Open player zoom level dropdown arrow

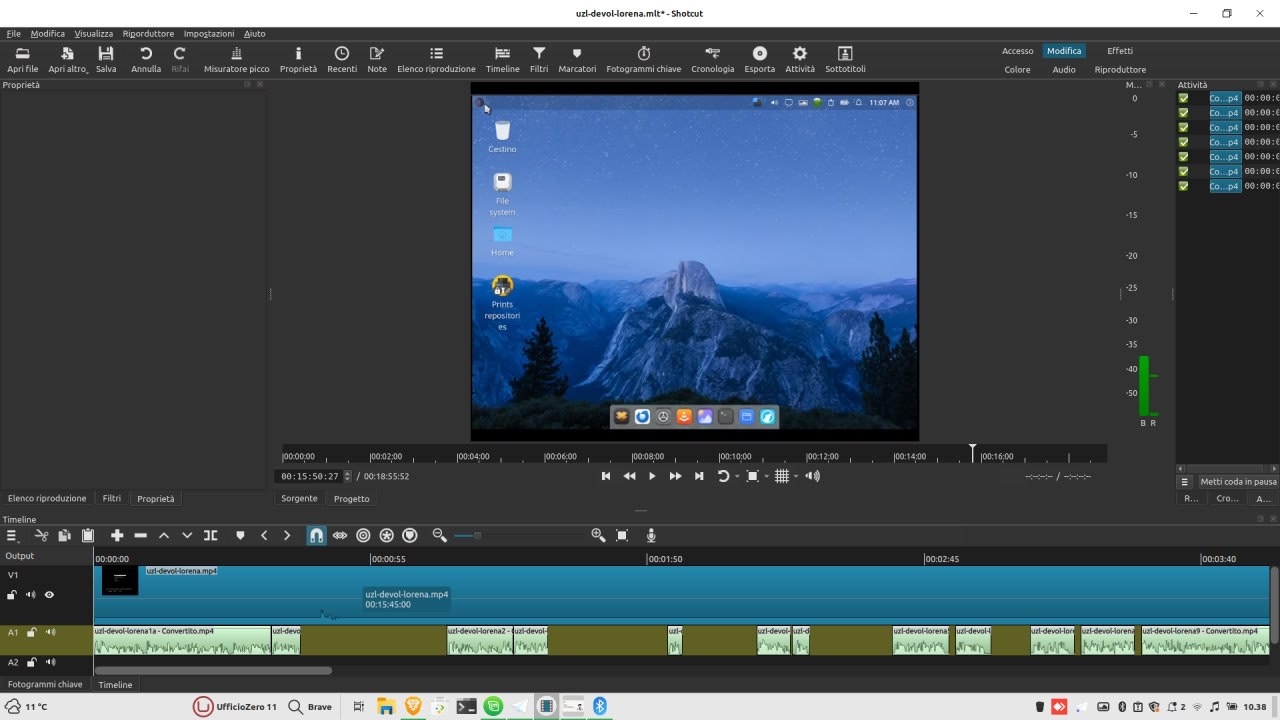(767, 477)
